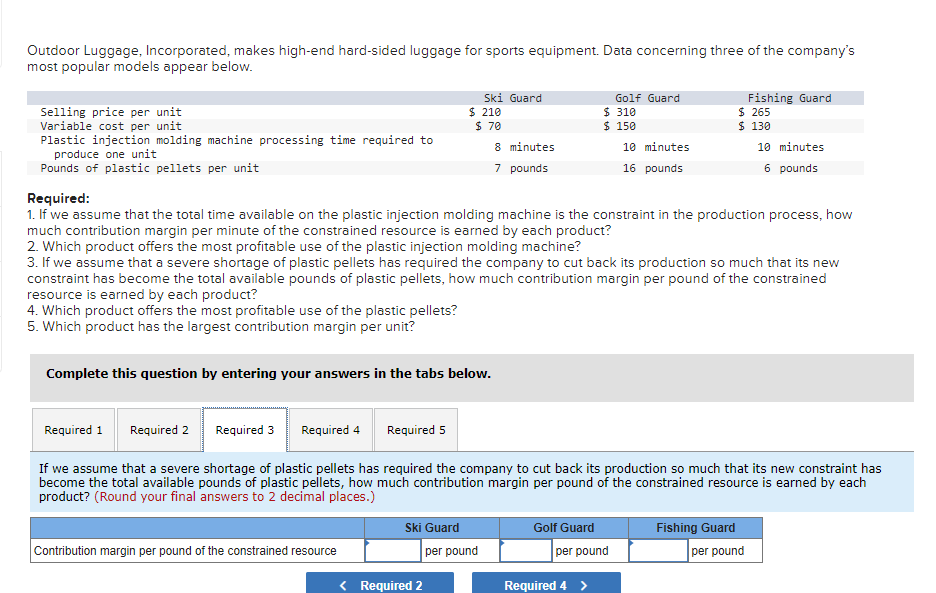Click the 'Selling price per unit' row label
The image size is (936, 593).
[111, 112]
